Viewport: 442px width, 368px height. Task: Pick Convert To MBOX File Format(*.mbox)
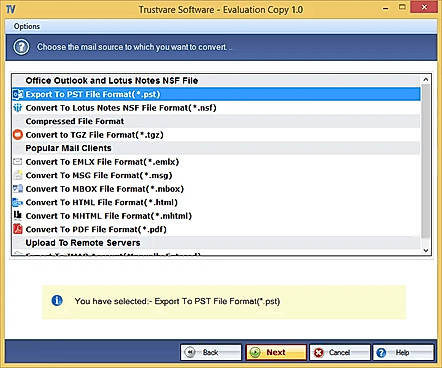216,189
